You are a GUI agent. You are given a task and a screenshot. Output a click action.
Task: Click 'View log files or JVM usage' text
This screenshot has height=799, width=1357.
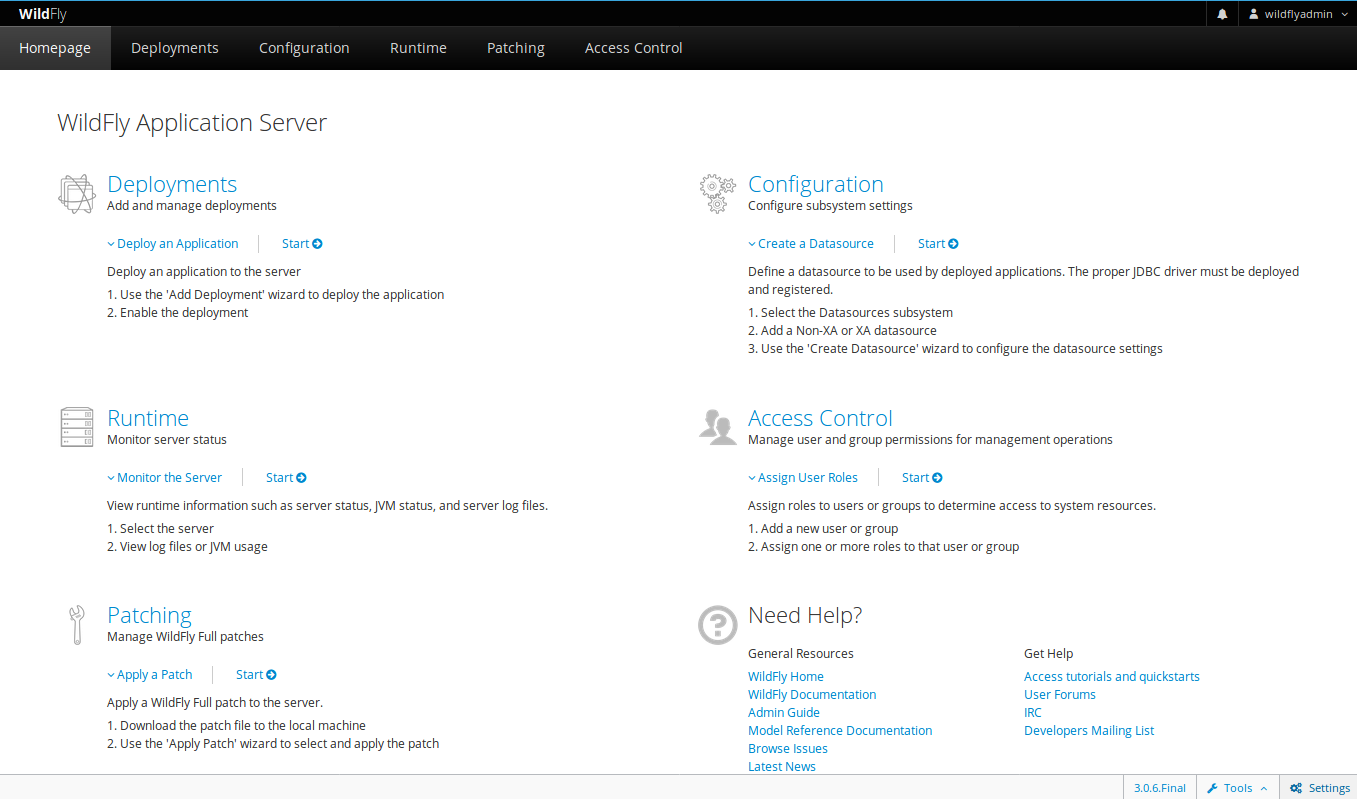(x=187, y=546)
